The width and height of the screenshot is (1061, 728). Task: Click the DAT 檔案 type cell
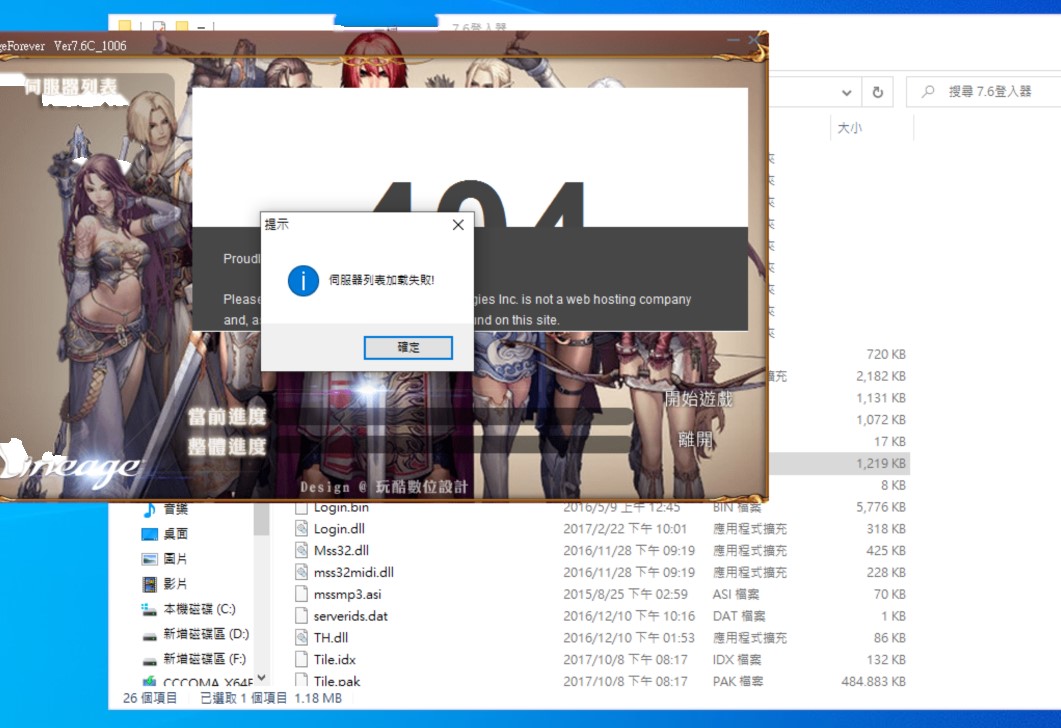[x=739, y=616]
